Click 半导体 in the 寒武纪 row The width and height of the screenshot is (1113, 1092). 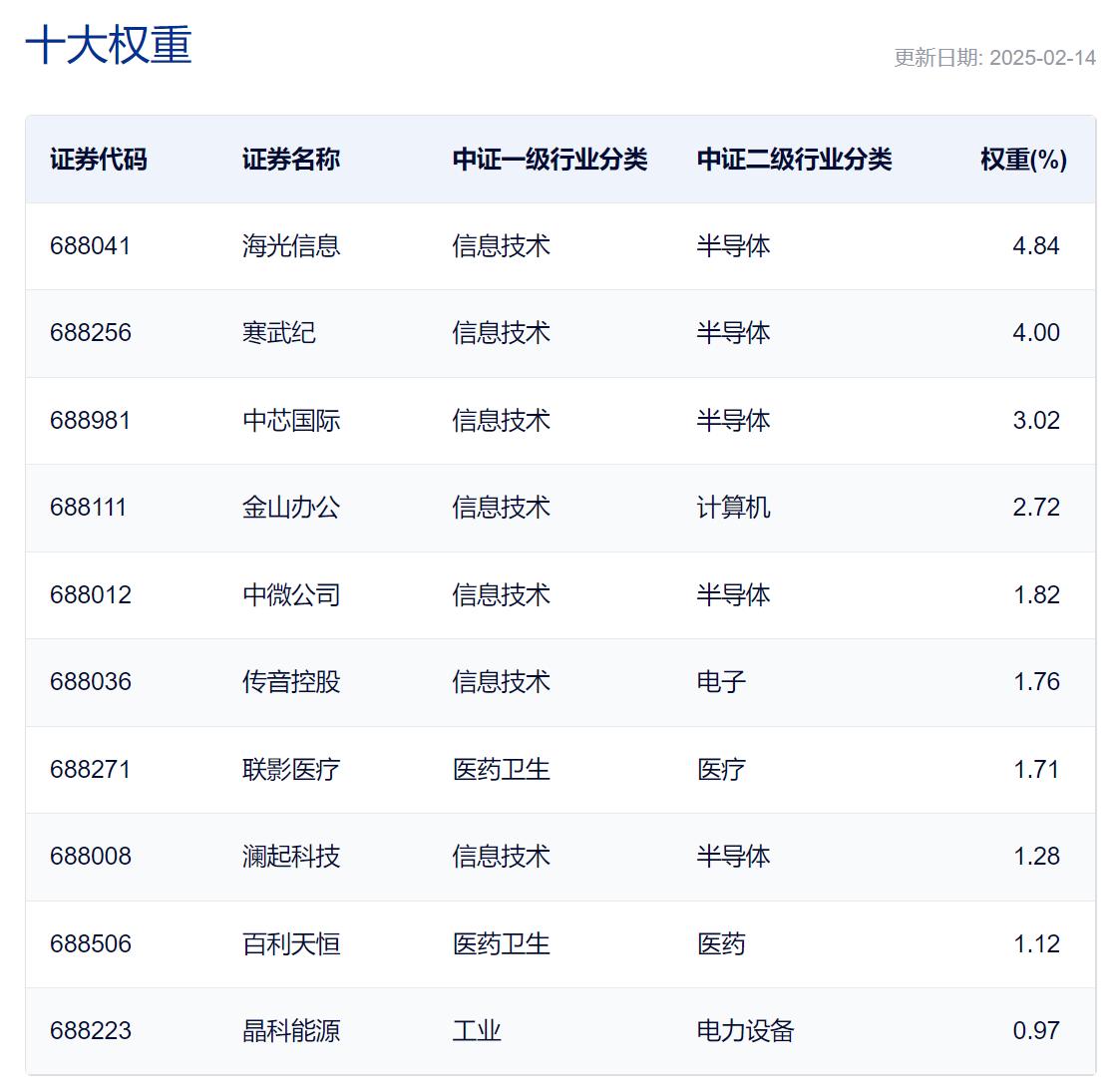pos(733,332)
